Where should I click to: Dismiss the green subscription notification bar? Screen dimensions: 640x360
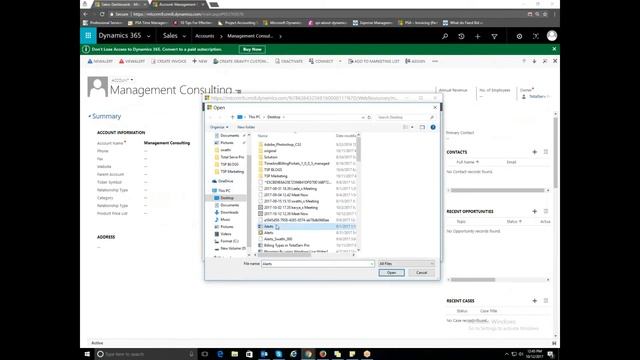pos(554,49)
